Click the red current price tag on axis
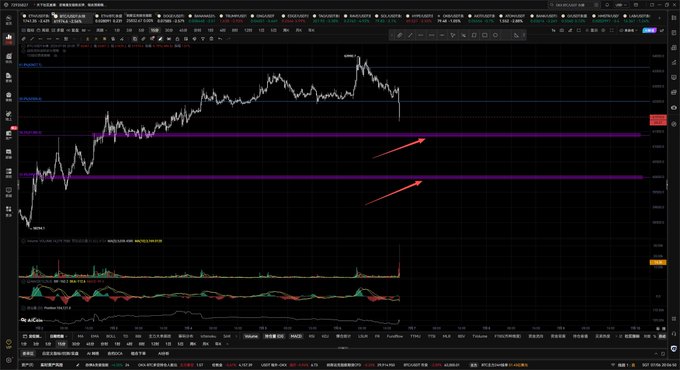 pyautogui.click(x=658, y=120)
